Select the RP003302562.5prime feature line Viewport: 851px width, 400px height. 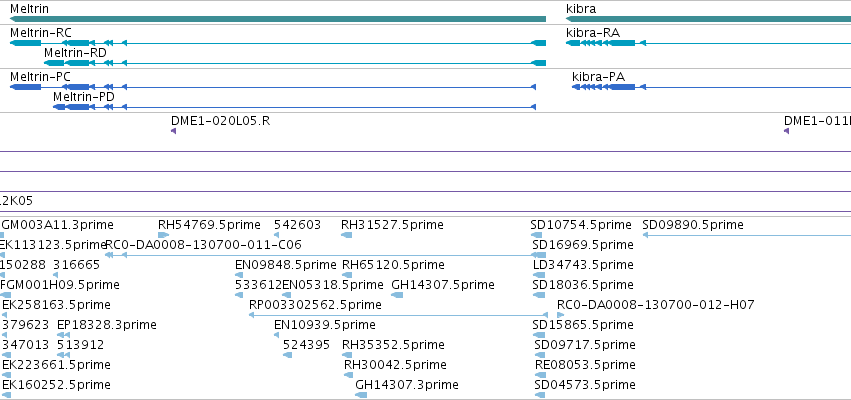(x=398, y=315)
